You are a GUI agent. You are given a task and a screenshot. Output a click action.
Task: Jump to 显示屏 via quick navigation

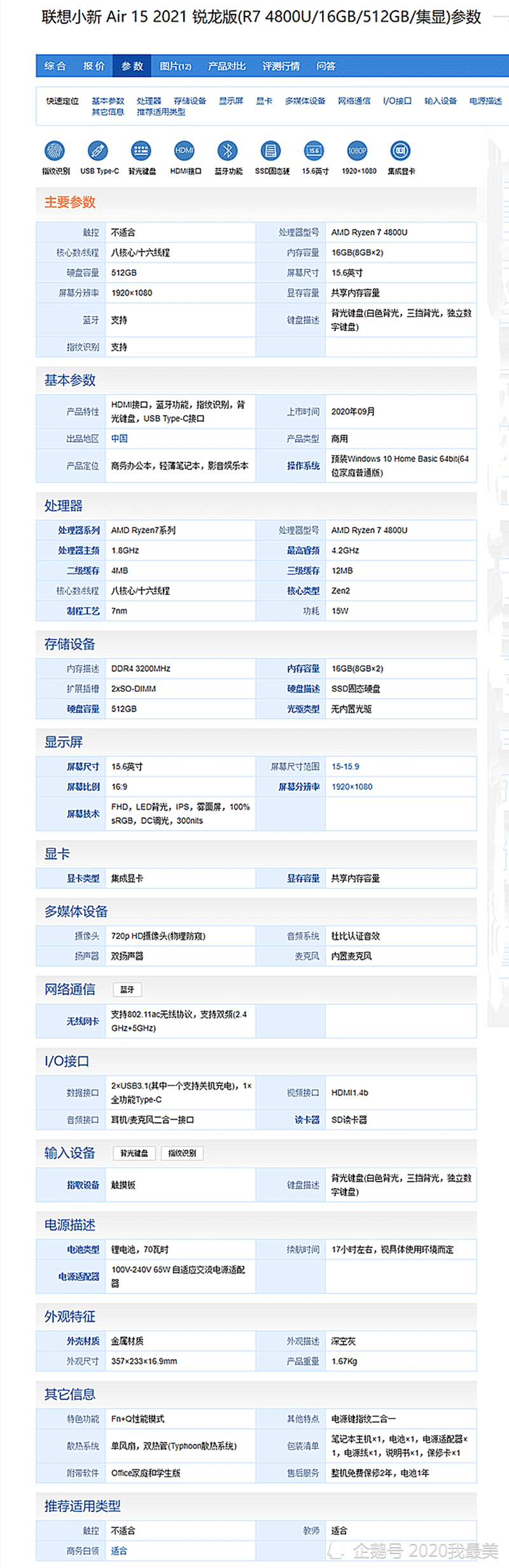[231, 101]
